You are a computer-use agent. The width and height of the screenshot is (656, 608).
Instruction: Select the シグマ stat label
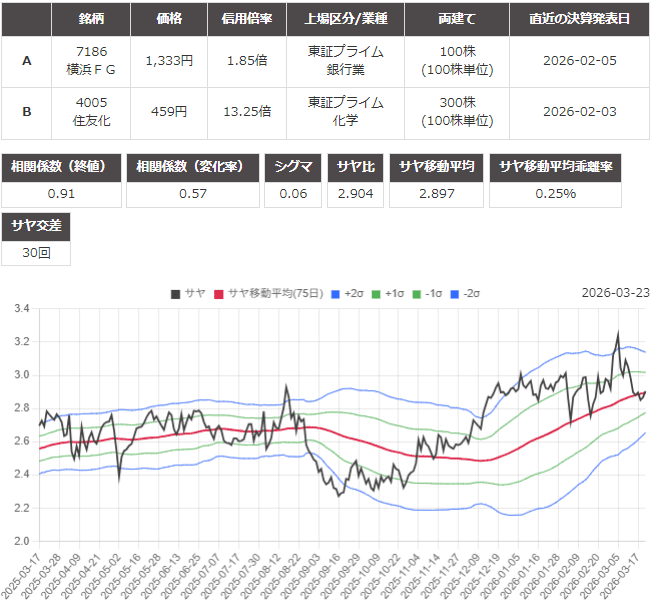[294, 167]
